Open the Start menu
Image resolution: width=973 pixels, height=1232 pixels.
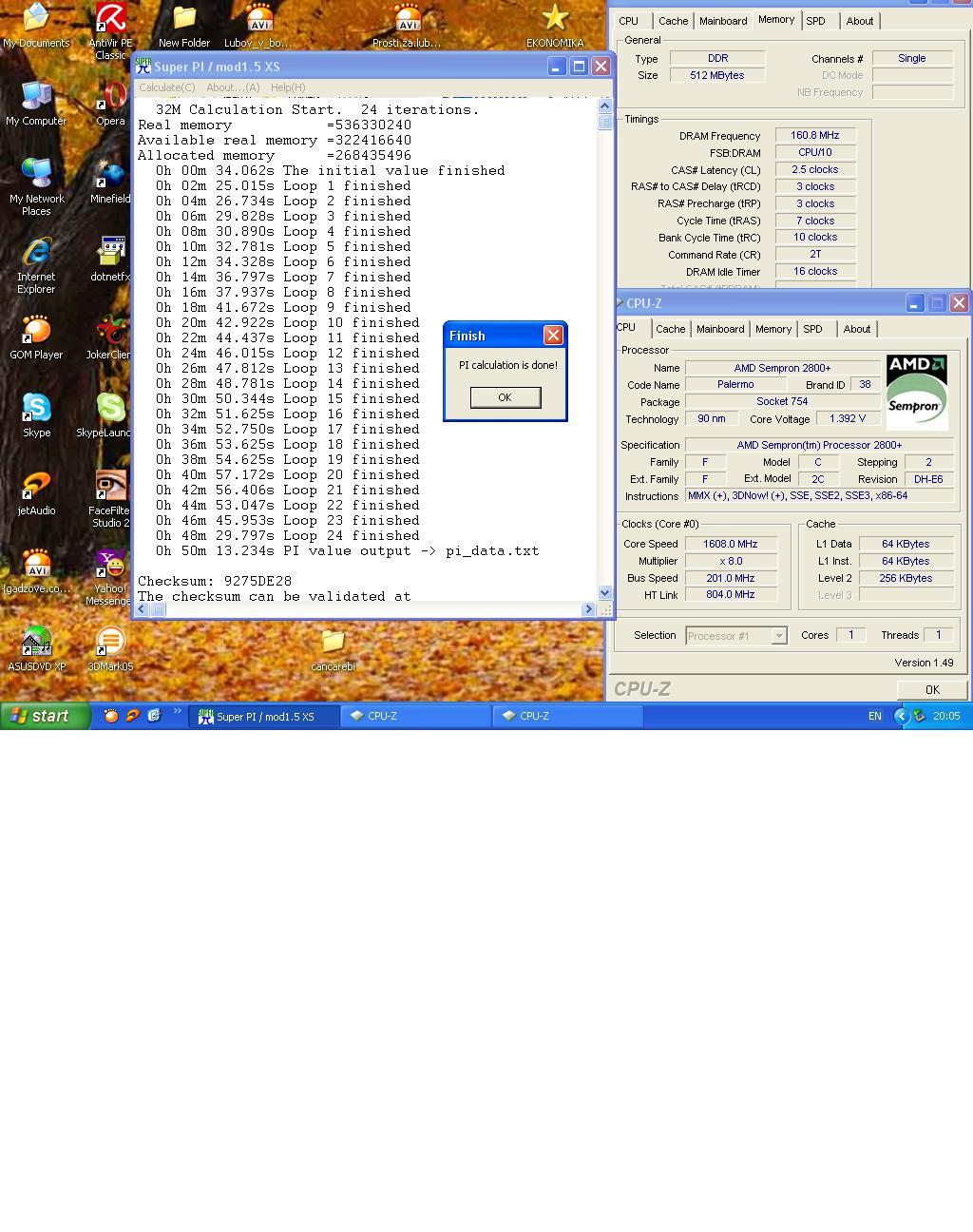tap(46, 716)
